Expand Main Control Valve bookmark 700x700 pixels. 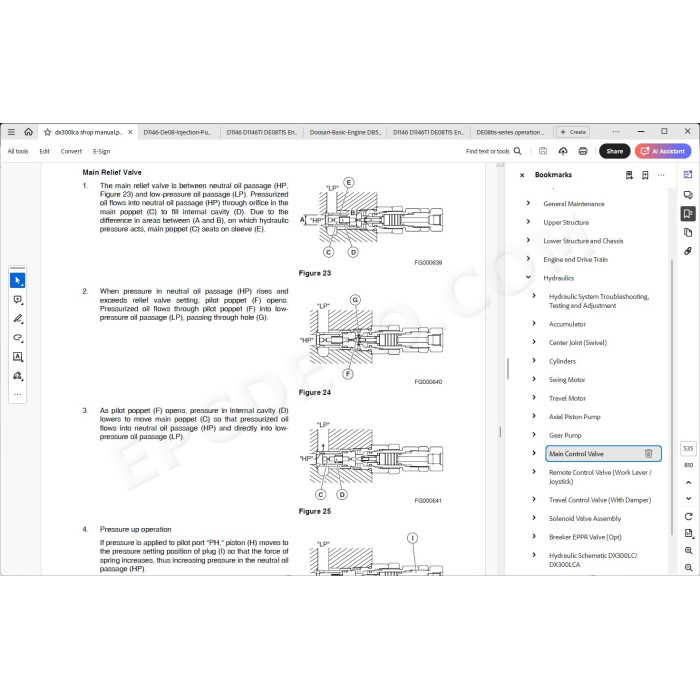coord(534,453)
